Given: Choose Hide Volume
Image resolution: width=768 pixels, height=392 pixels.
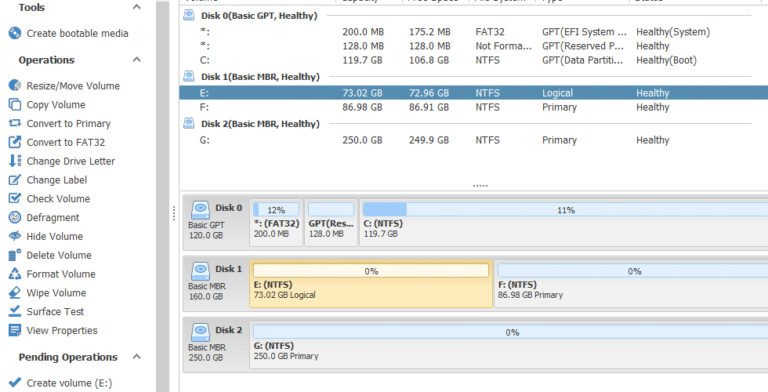Looking at the screenshot, I should 55,236.
